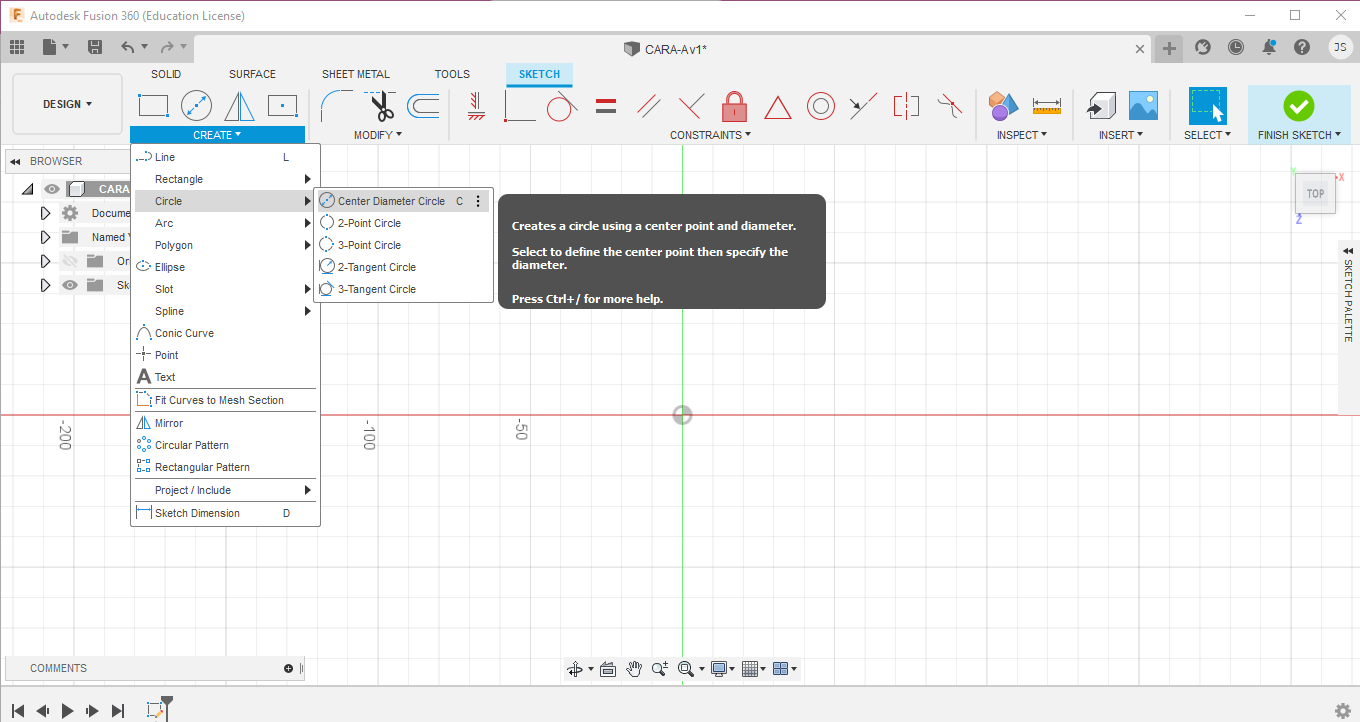Apply the Concentric constraint
Screen dimensions: 1360x722
point(821,105)
